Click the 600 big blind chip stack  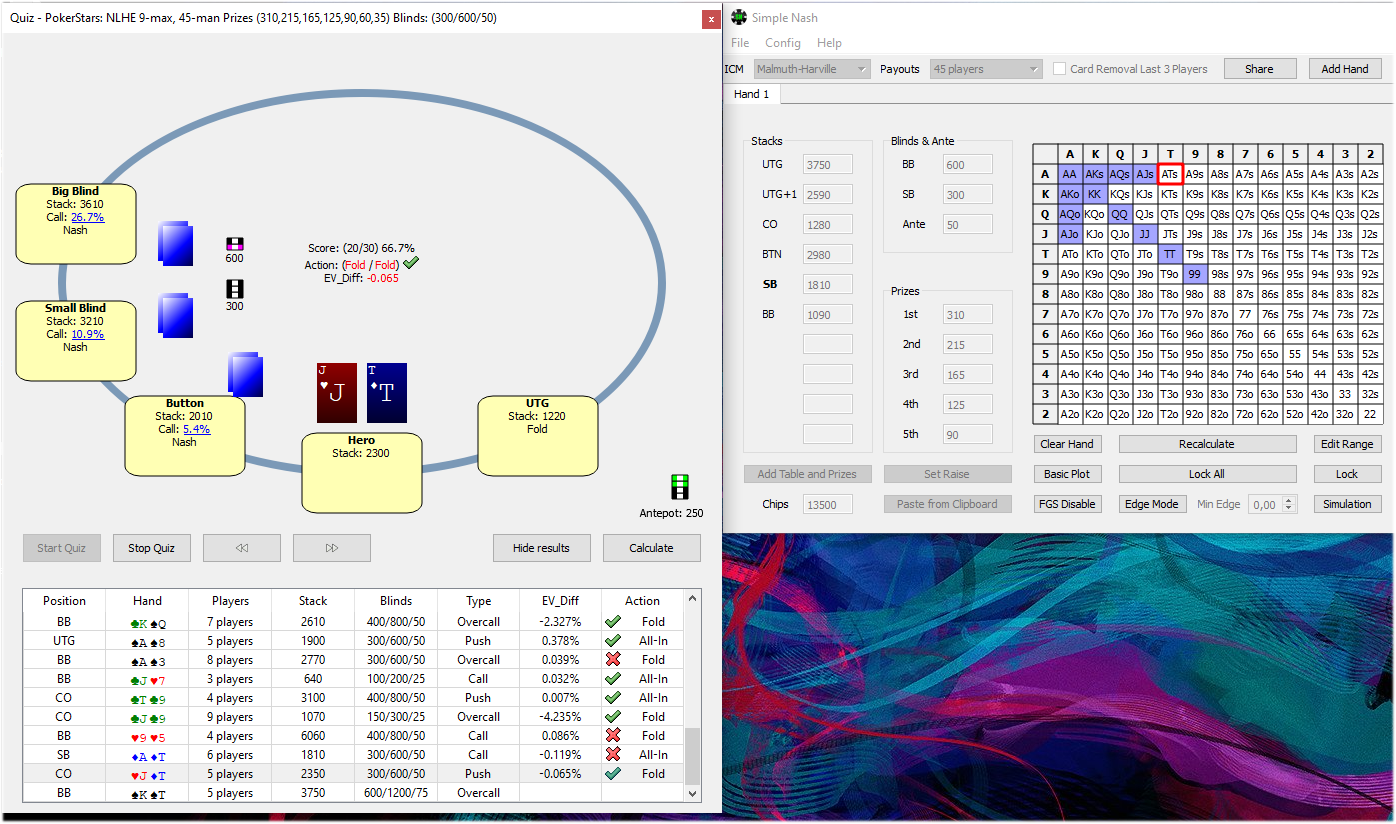point(235,244)
